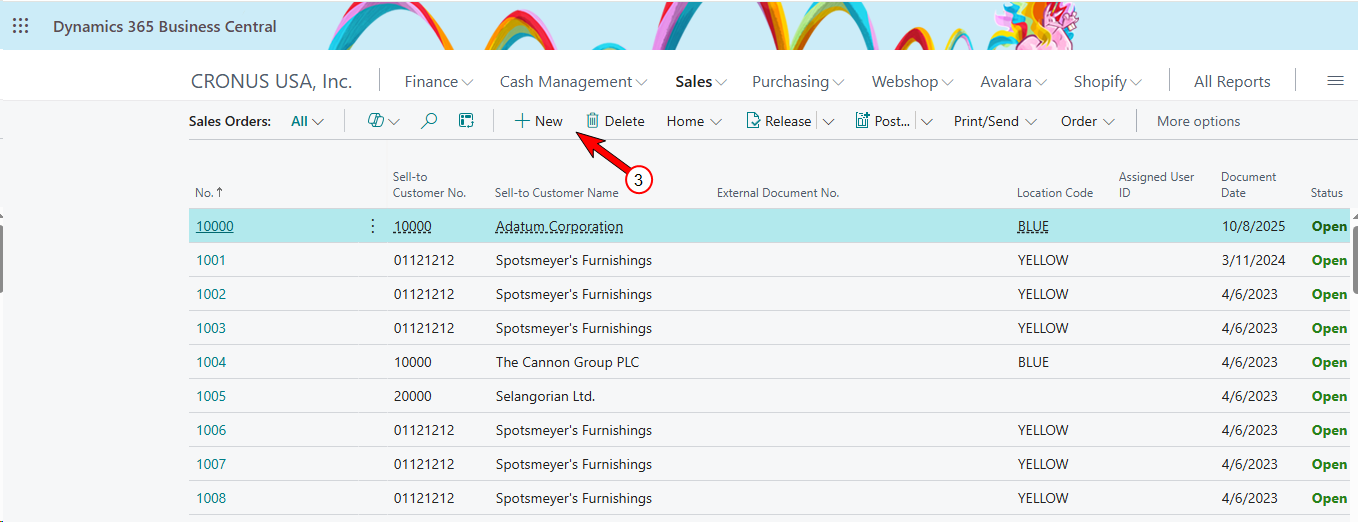Click the Document Date column header

(1248, 185)
